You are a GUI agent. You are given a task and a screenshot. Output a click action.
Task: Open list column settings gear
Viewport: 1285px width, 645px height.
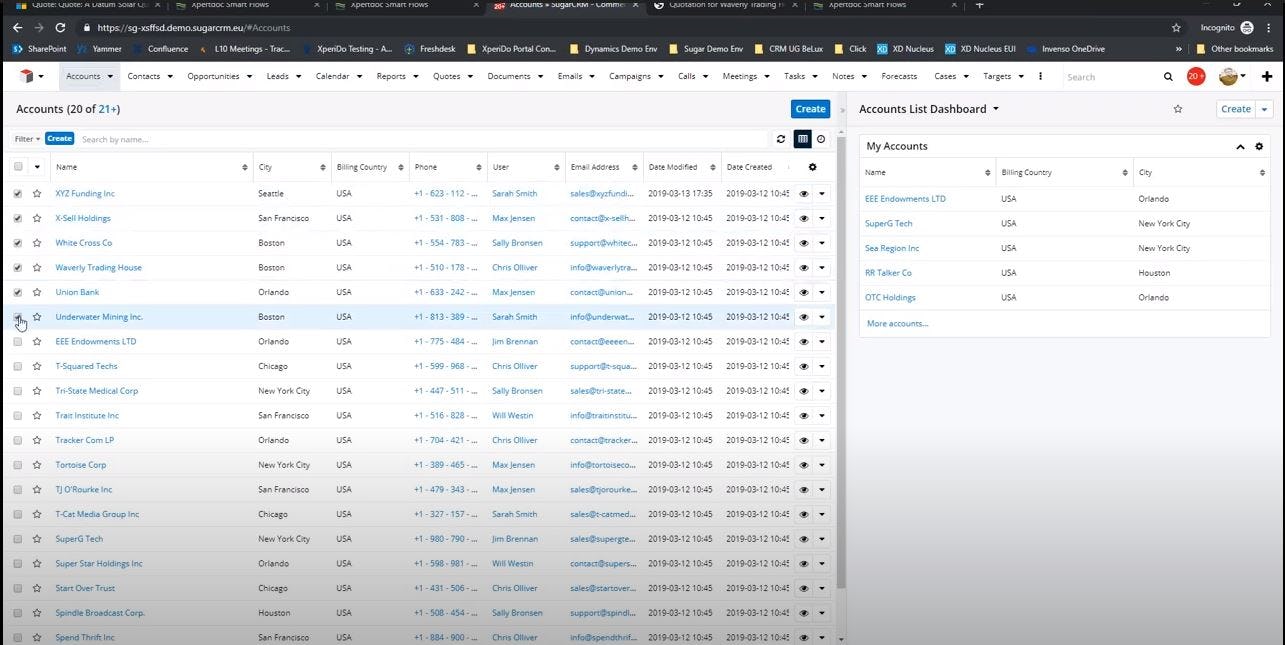click(812, 167)
